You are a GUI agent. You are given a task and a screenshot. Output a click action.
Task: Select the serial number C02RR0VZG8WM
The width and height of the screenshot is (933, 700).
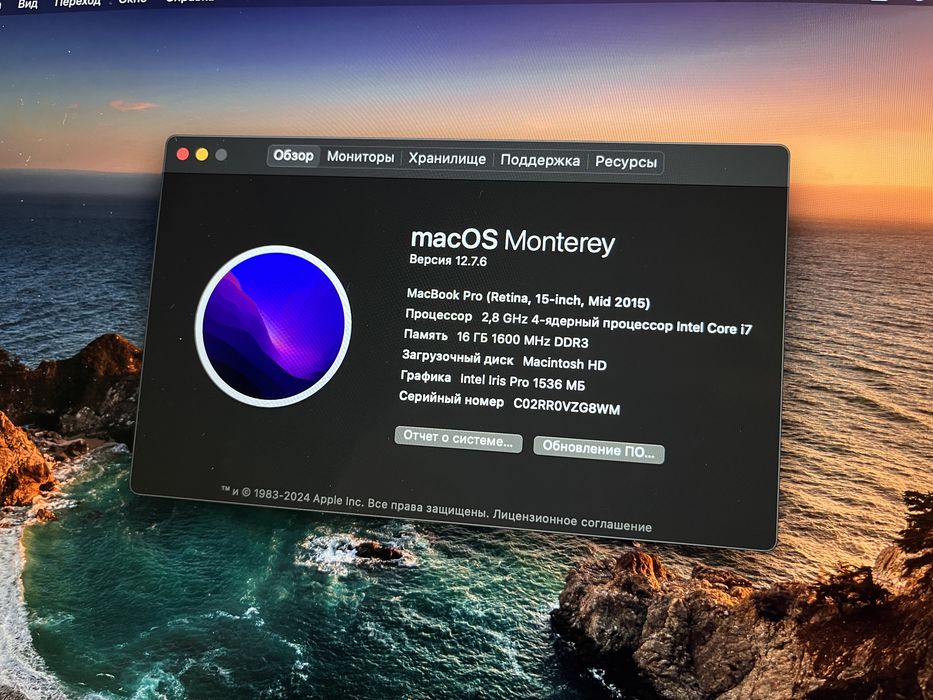[x=566, y=407]
